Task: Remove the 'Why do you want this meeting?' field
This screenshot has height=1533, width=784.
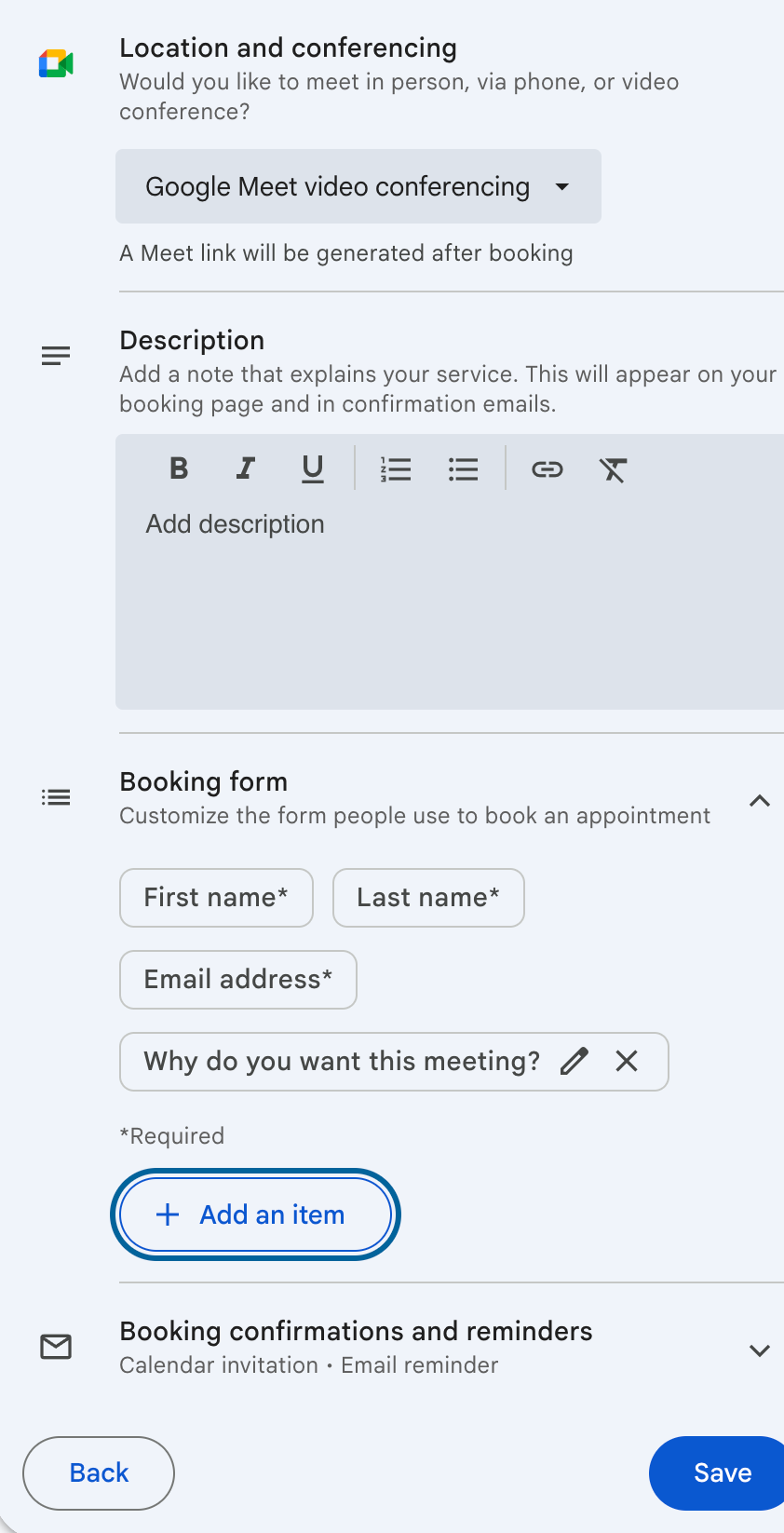Action: (626, 1061)
